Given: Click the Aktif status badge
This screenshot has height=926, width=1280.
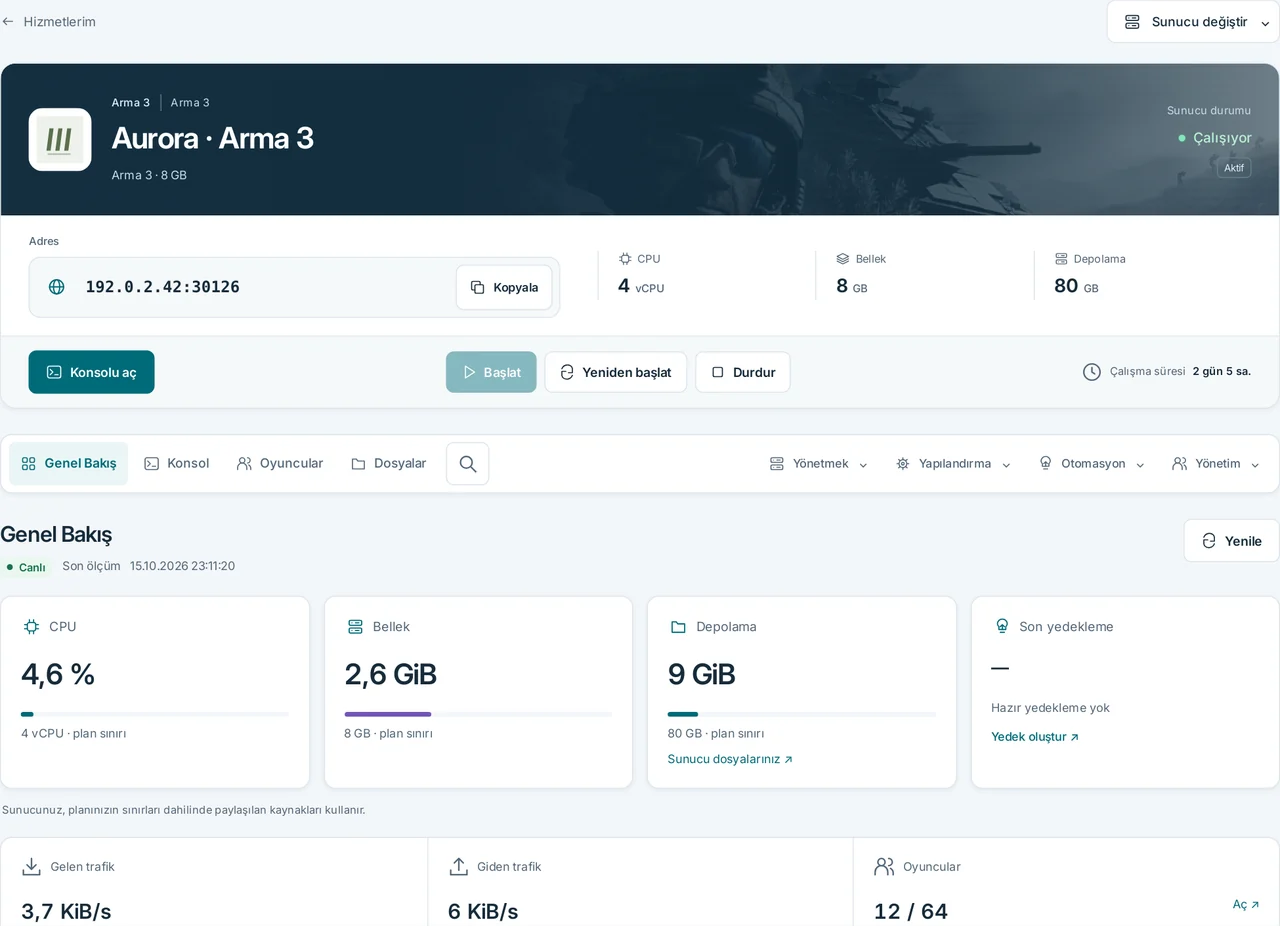Looking at the screenshot, I should tap(1234, 168).
